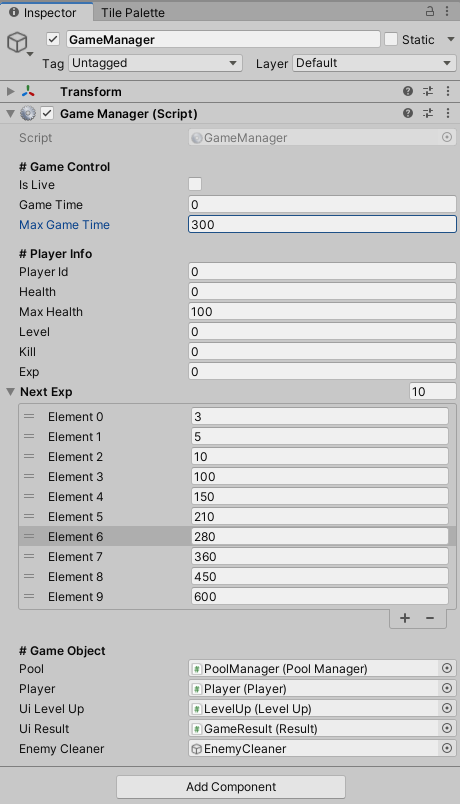Click Element 2 value field showing 10
The height and width of the screenshot is (804, 460).
319,456
